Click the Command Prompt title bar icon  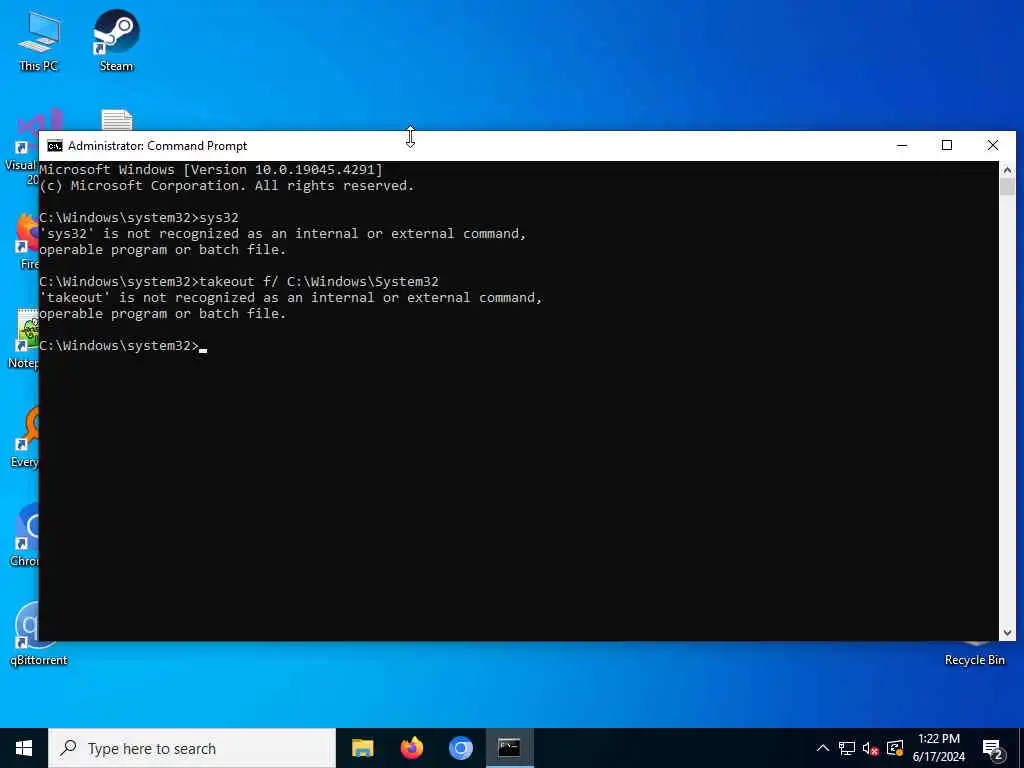pos(55,146)
